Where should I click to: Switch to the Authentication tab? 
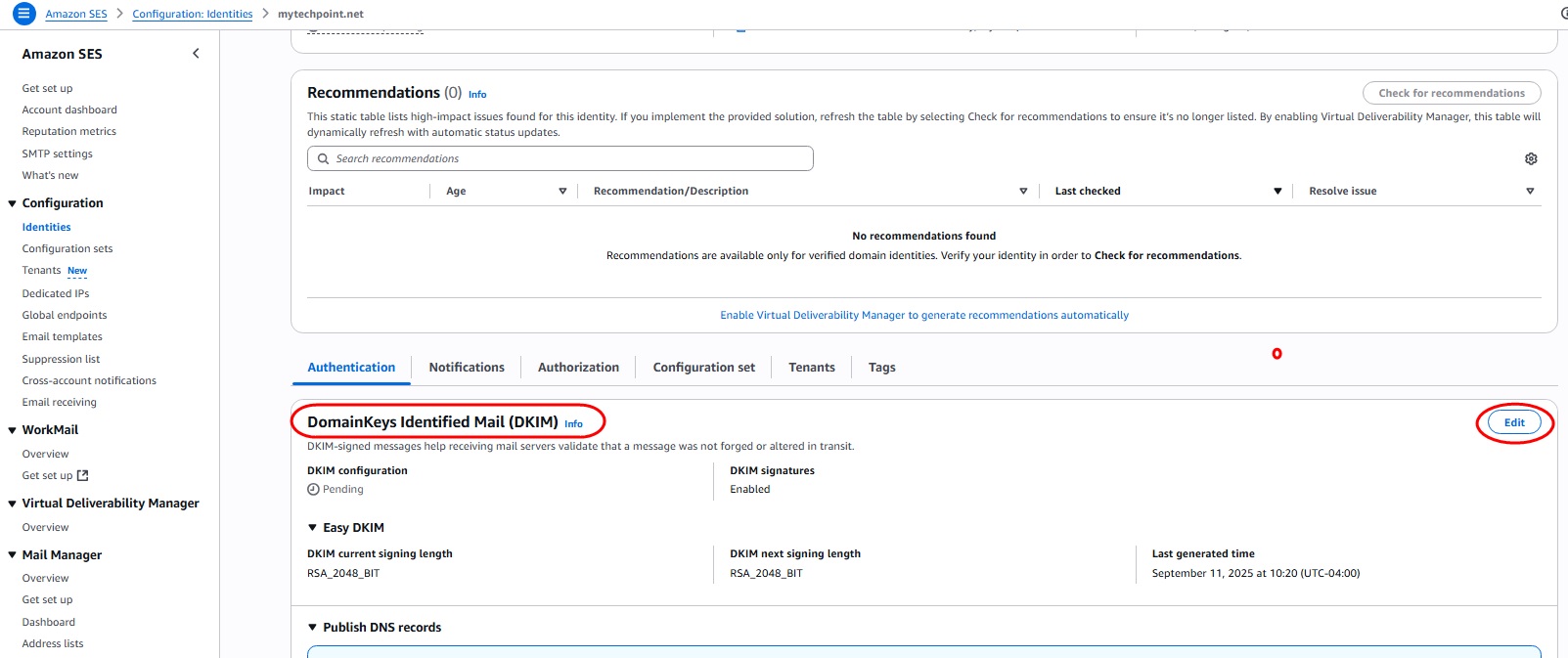tap(351, 368)
